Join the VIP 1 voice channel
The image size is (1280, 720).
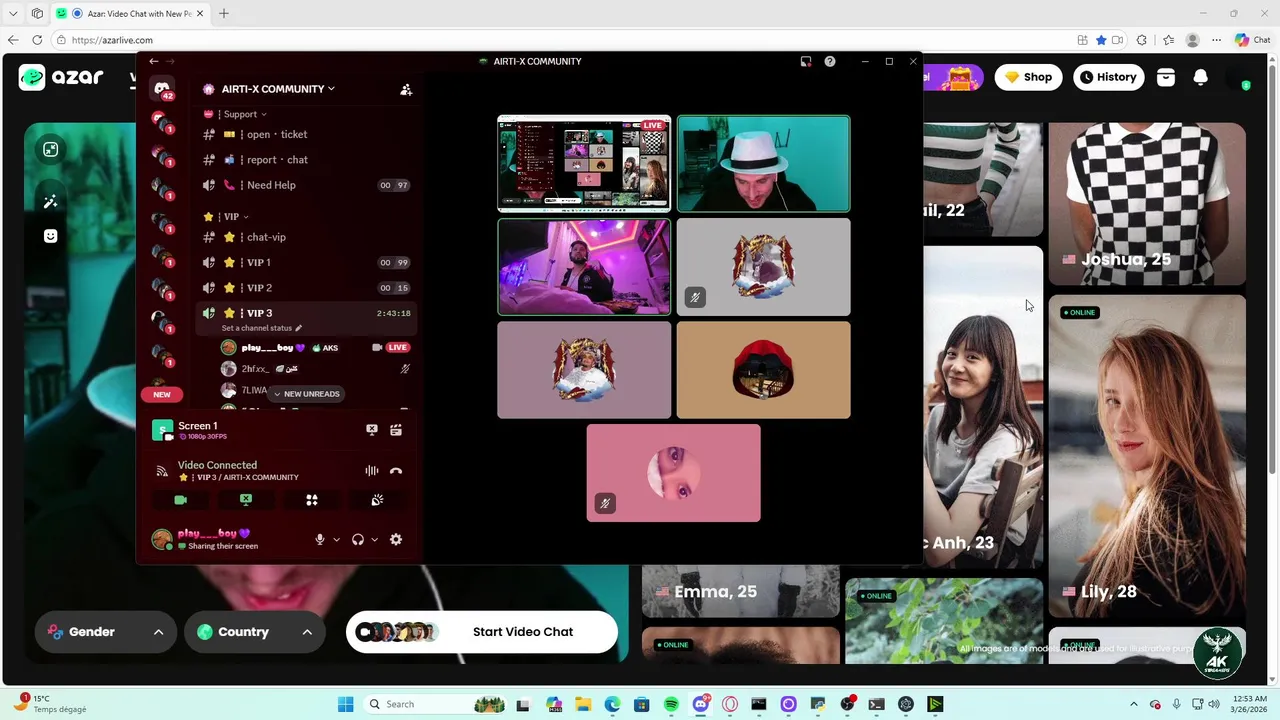pyautogui.click(x=307, y=263)
